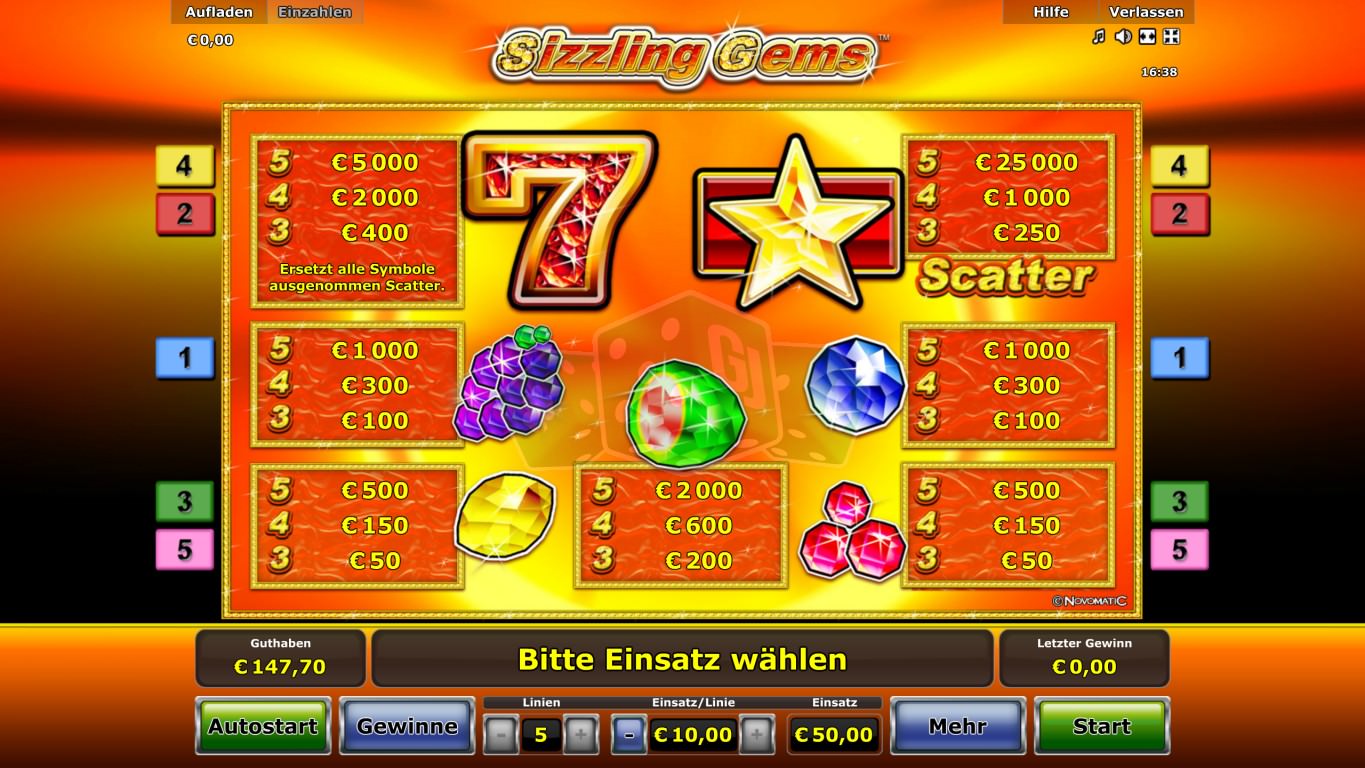Toggle fullscreen with the four-arrows icon

[x=1172, y=37]
